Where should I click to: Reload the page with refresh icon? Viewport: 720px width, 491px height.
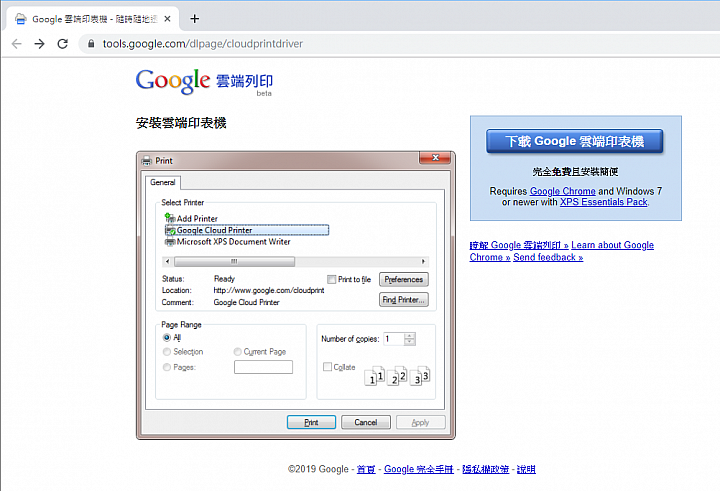[x=62, y=44]
